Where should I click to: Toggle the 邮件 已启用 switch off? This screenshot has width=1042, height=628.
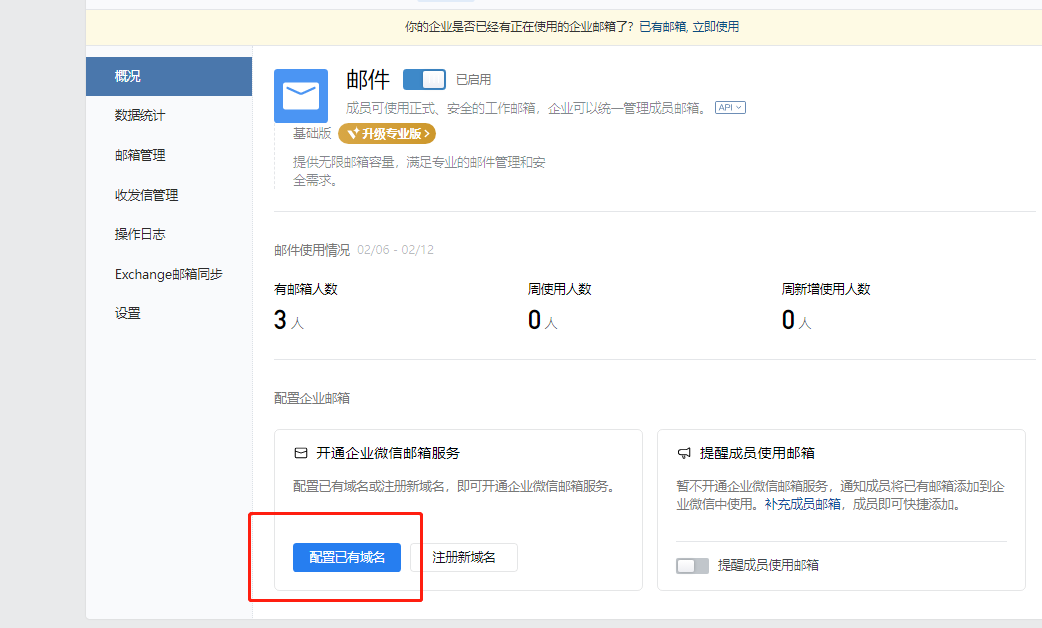click(x=424, y=78)
